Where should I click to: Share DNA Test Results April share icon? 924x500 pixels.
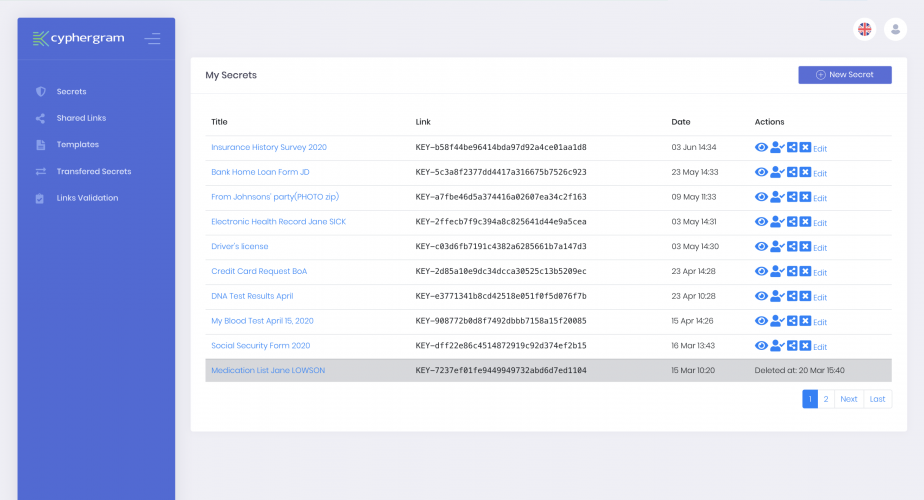pos(793,296)
